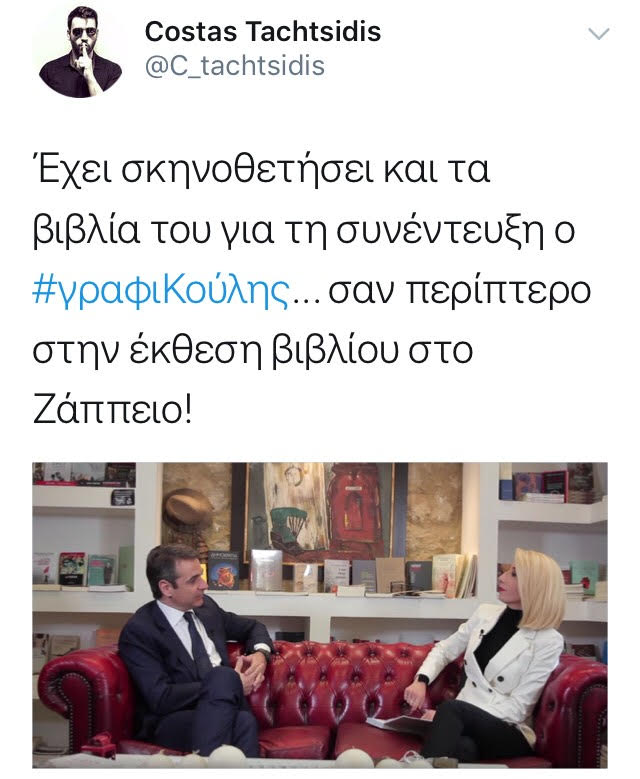Open the #γραφιΚούλης hashtag

[x=160, y=291]
